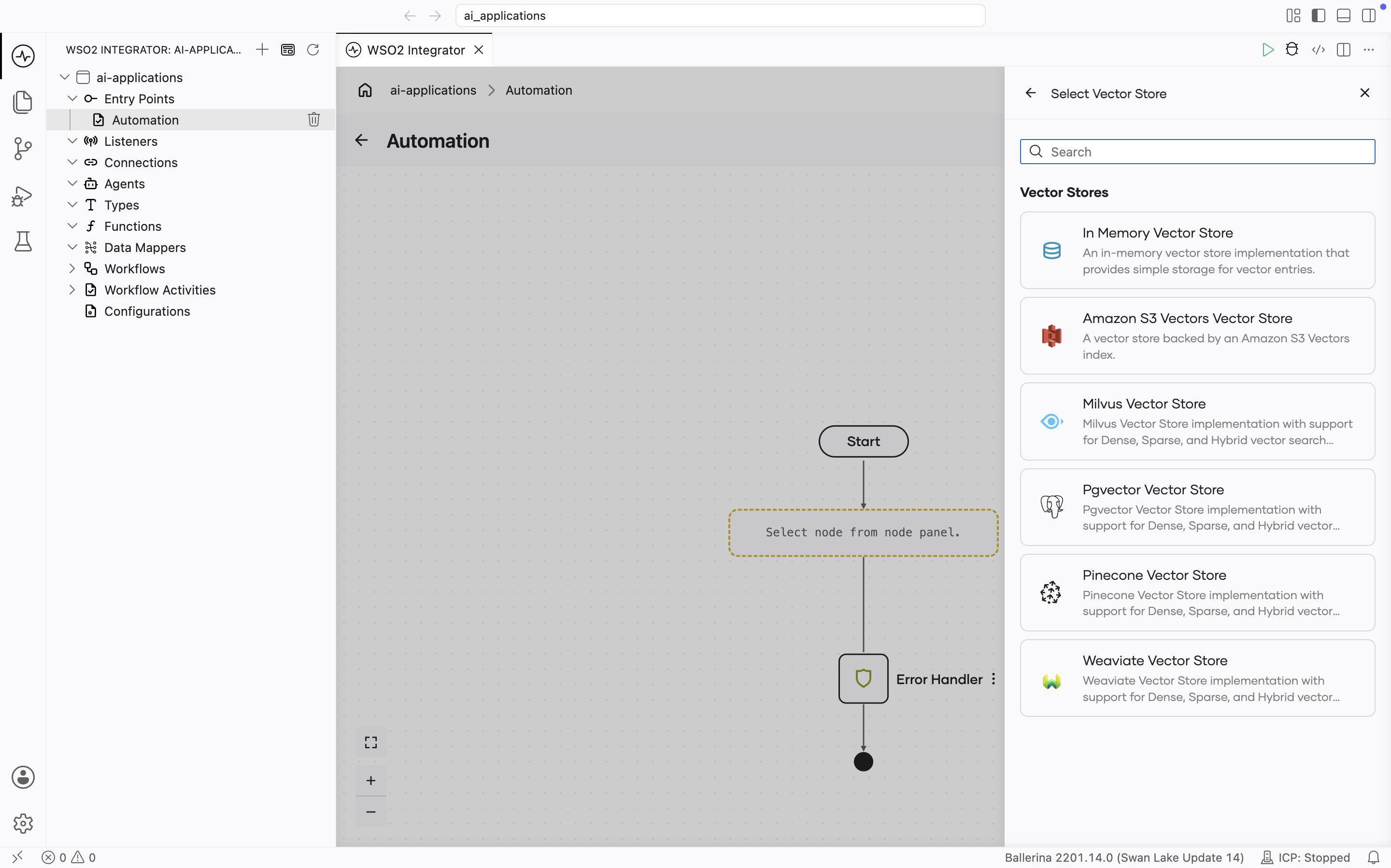Choose the Pinecone Vector Store card

(x=1197, y=592)
